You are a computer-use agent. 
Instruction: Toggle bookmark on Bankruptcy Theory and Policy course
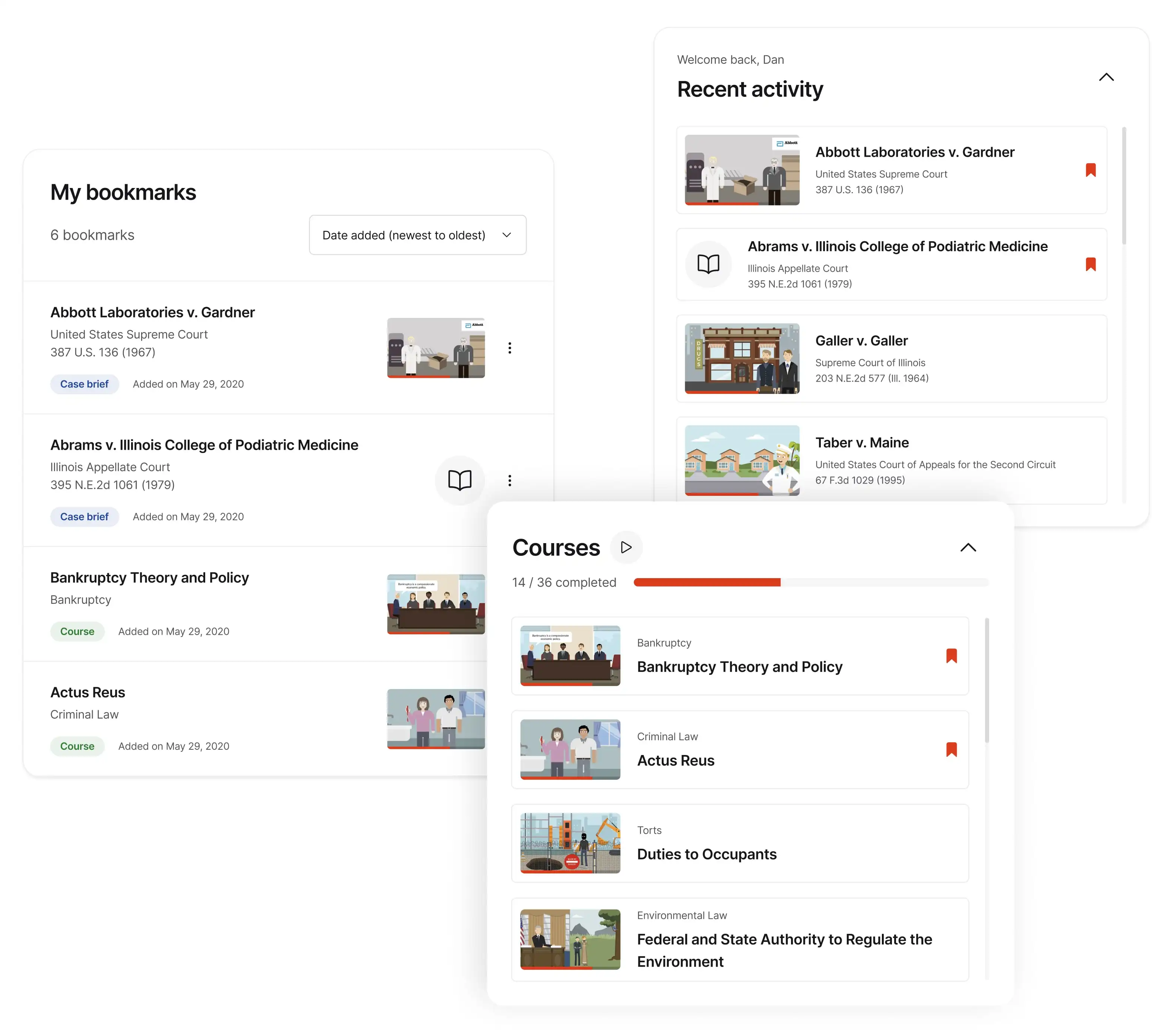[x=951, y=656]
